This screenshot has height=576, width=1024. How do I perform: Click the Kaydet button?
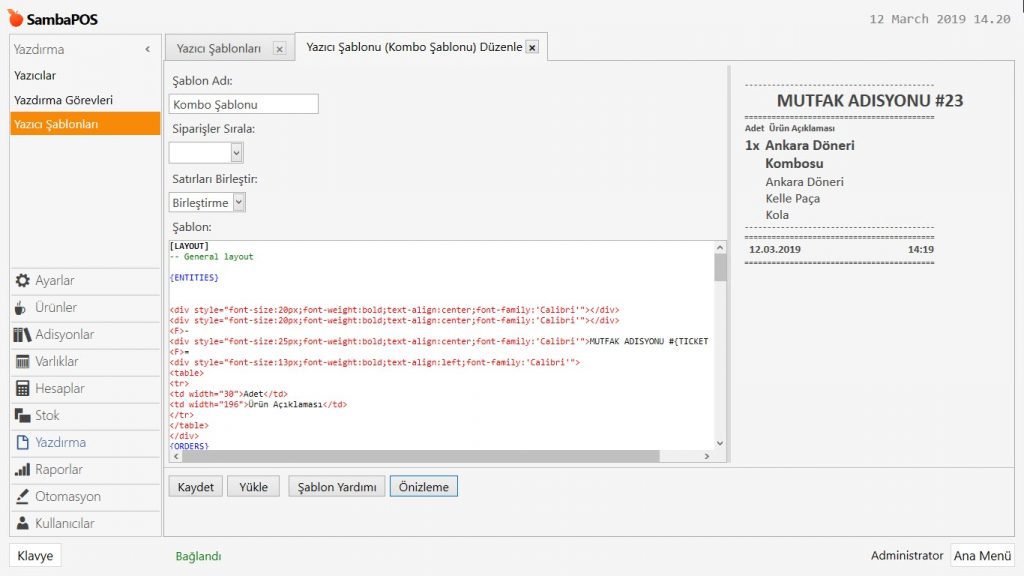coord(196,487)
